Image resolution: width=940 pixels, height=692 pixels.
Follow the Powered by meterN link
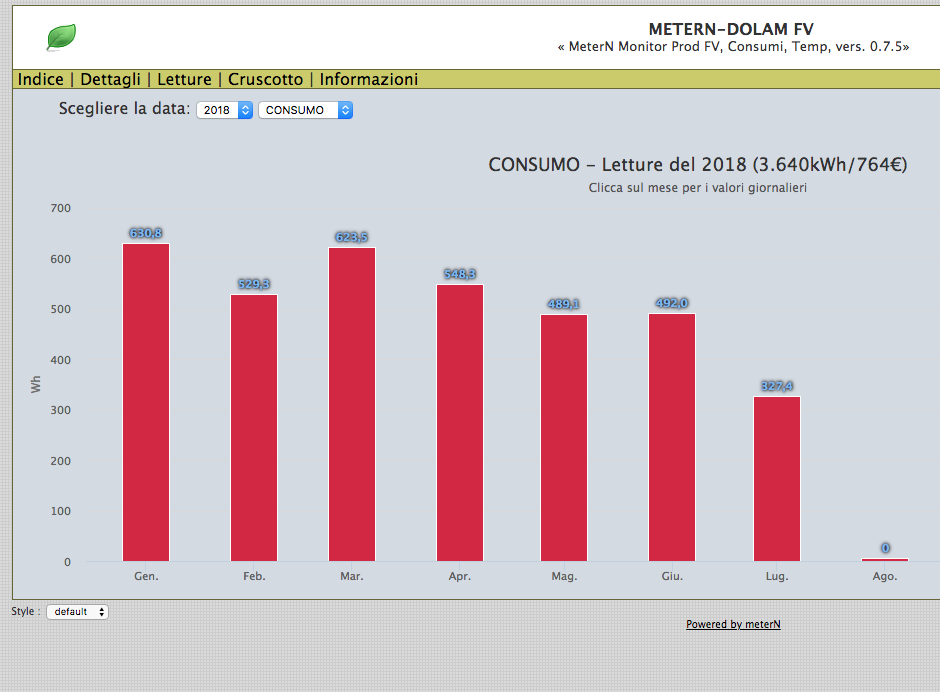coord(733,624)
